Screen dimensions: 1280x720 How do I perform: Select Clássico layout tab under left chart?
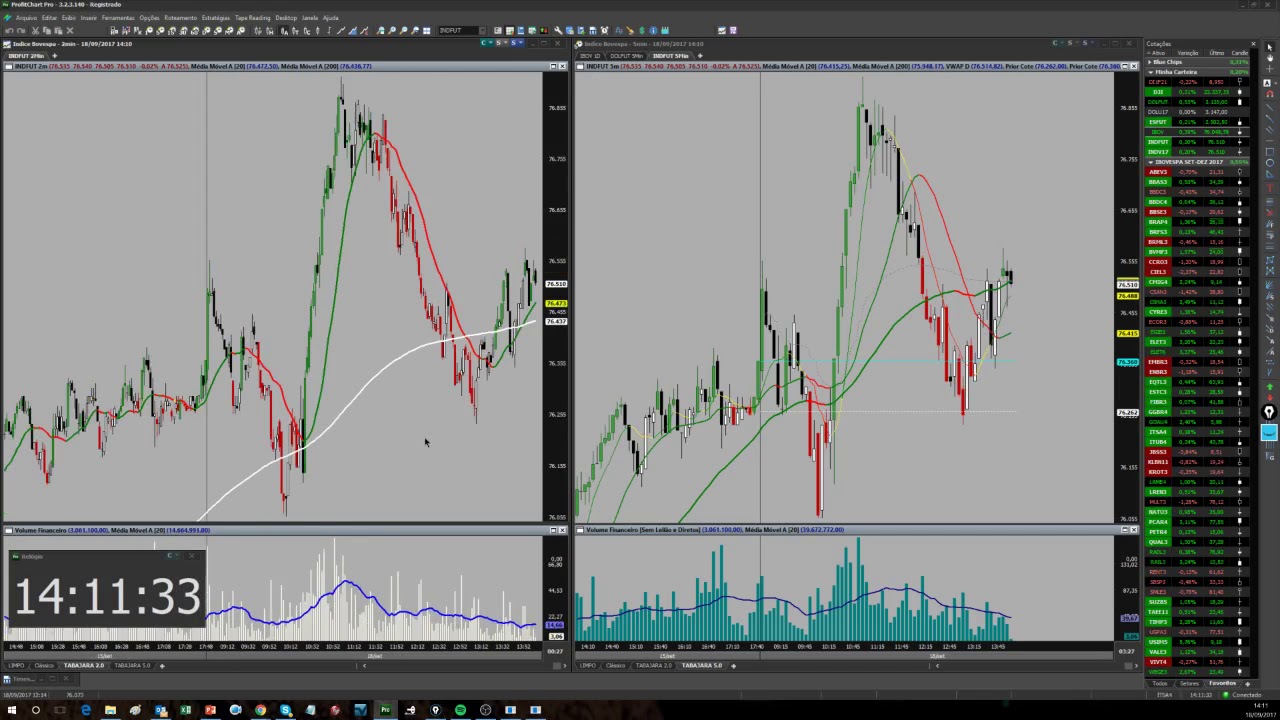[x=43, y=665]
